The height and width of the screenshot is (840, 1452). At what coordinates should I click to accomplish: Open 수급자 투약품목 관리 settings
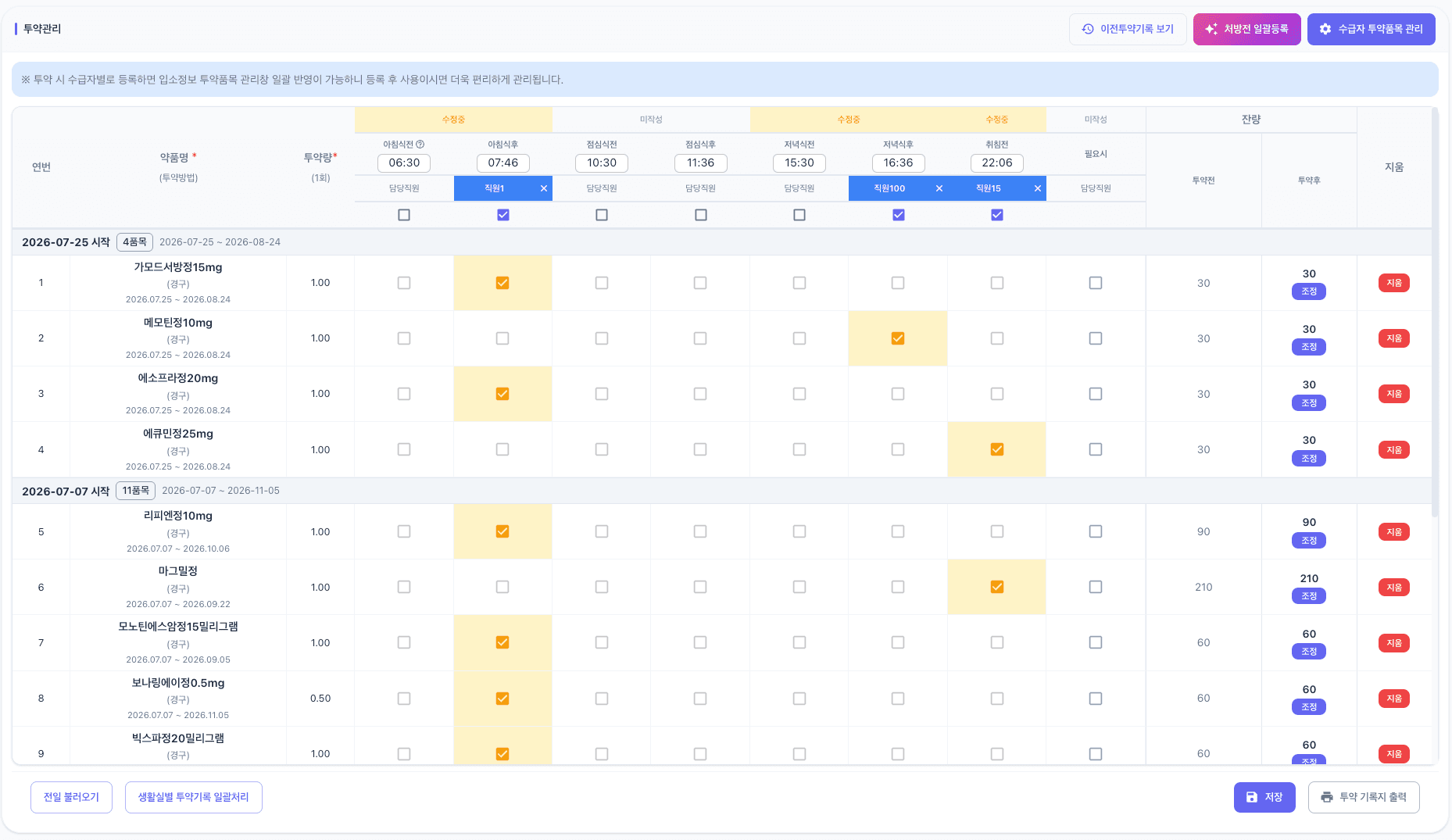pyautogui.click(x=1371, y=29)
